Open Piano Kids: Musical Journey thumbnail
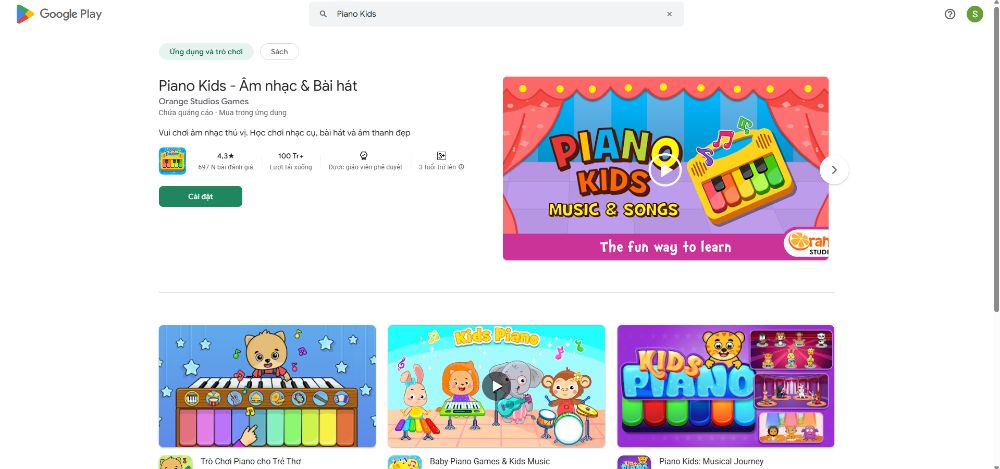 pyautogui.click(x=726, y=386)
